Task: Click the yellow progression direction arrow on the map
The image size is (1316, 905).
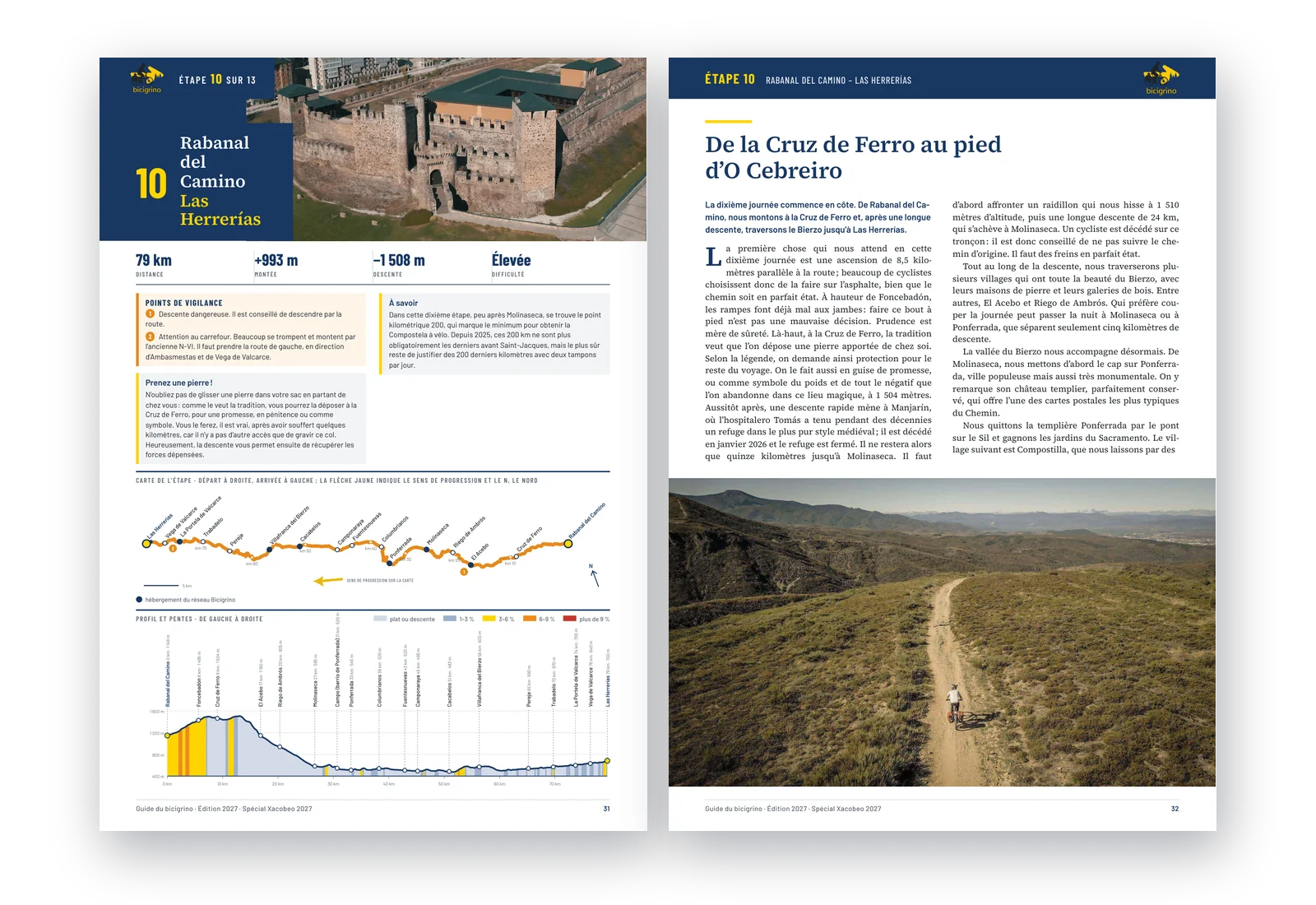Action: (328, 581)
